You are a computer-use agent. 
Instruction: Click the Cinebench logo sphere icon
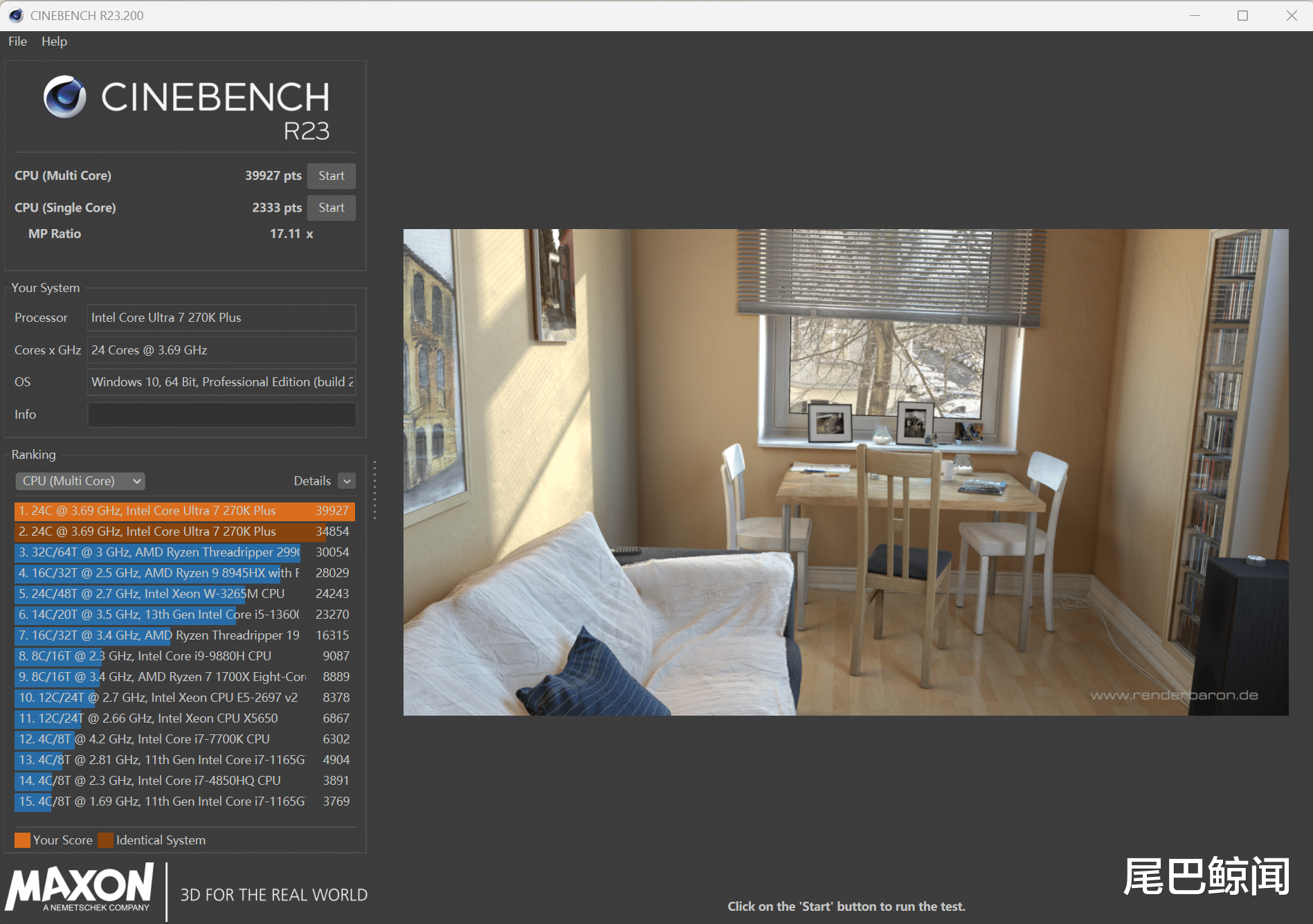[x=64, y=97]
